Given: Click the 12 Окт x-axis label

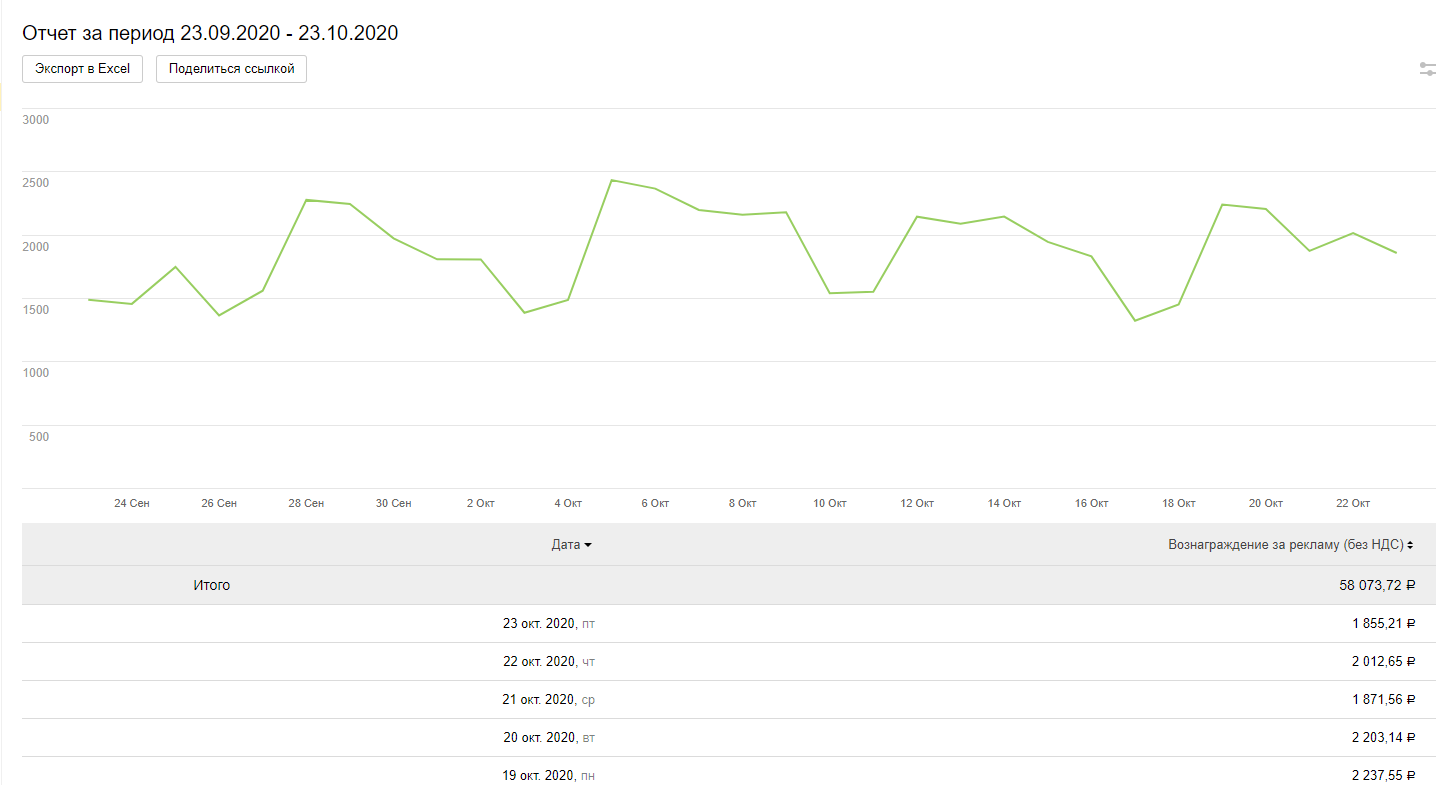Looking at the screenshot, I should tap(917, 503).
